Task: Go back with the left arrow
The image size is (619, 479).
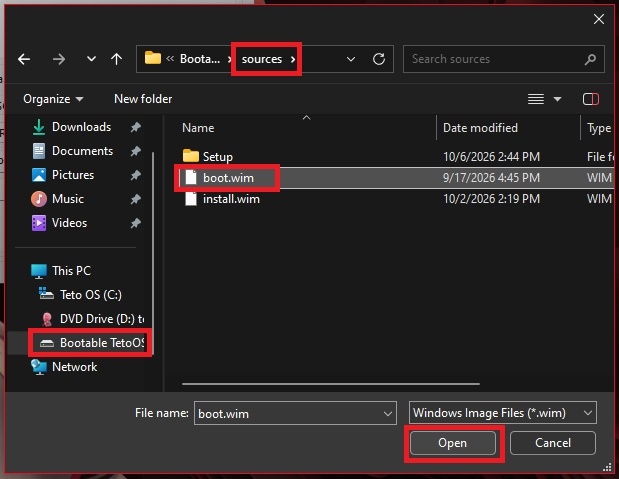Action: [x=24, y=59]
